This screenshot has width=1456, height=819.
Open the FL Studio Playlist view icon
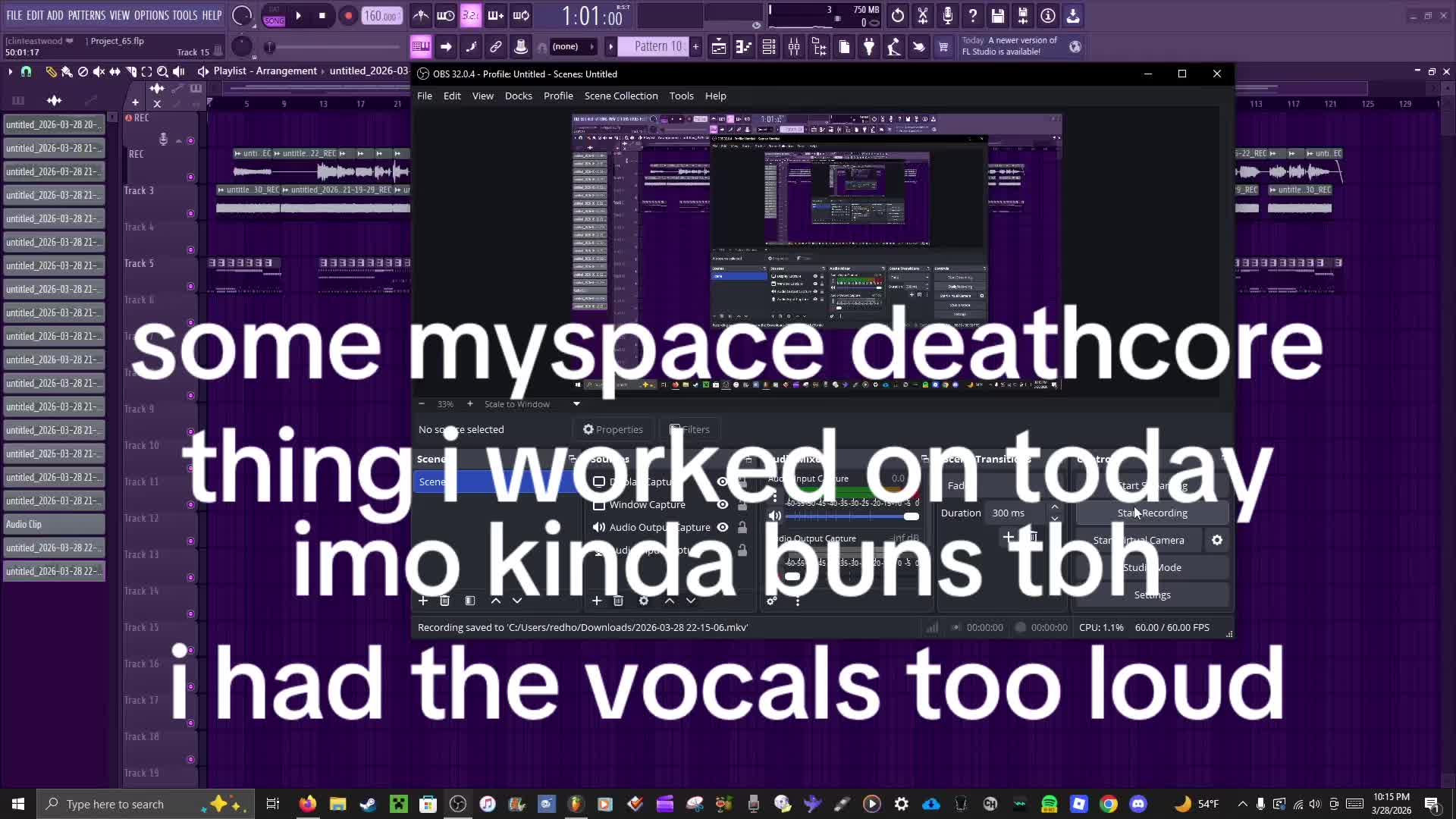(719, 47)
